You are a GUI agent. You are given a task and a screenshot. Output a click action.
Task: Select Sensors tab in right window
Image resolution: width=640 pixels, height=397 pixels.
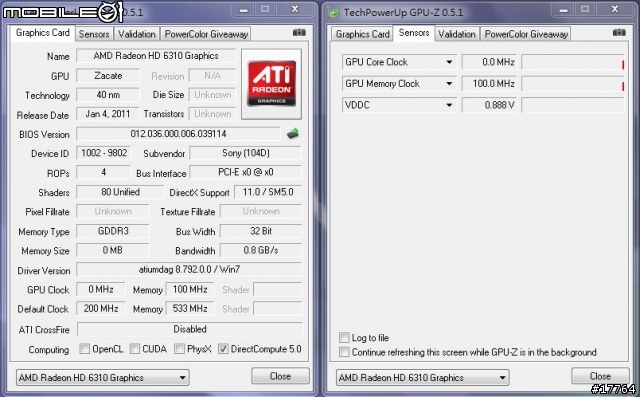pos(414,33)
